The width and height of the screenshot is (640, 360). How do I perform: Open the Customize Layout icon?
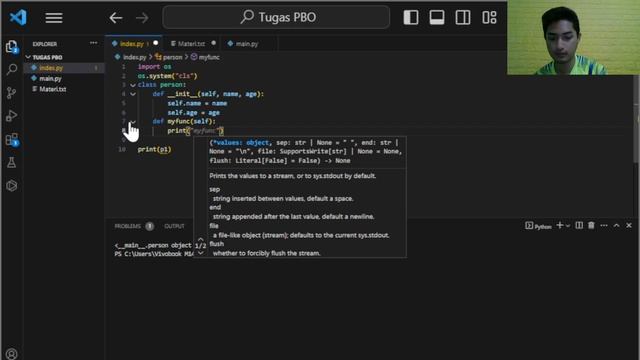pyautogui.click(x=489, y=18)
